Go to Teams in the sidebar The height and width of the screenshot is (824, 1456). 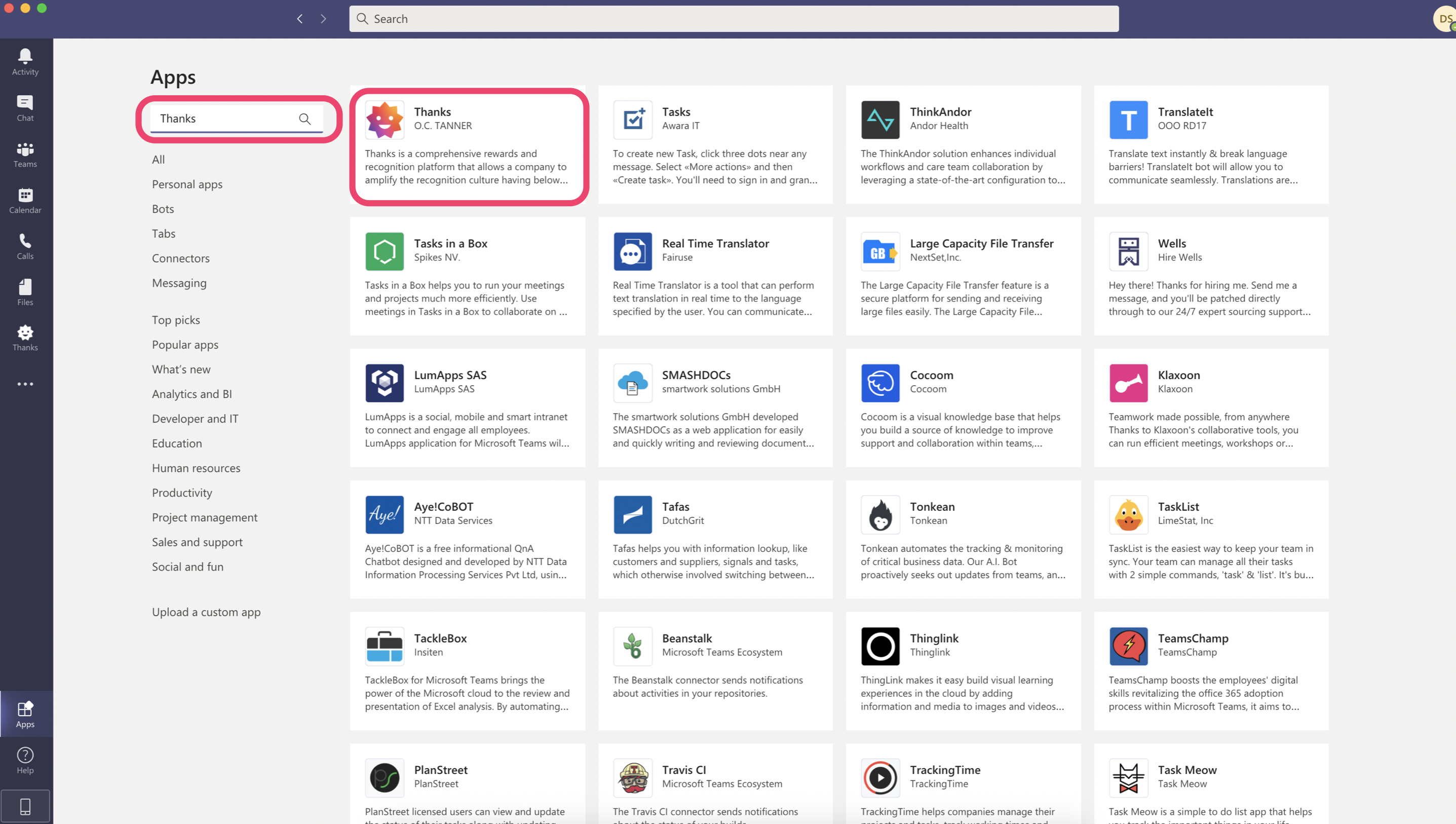click(25, 154)
